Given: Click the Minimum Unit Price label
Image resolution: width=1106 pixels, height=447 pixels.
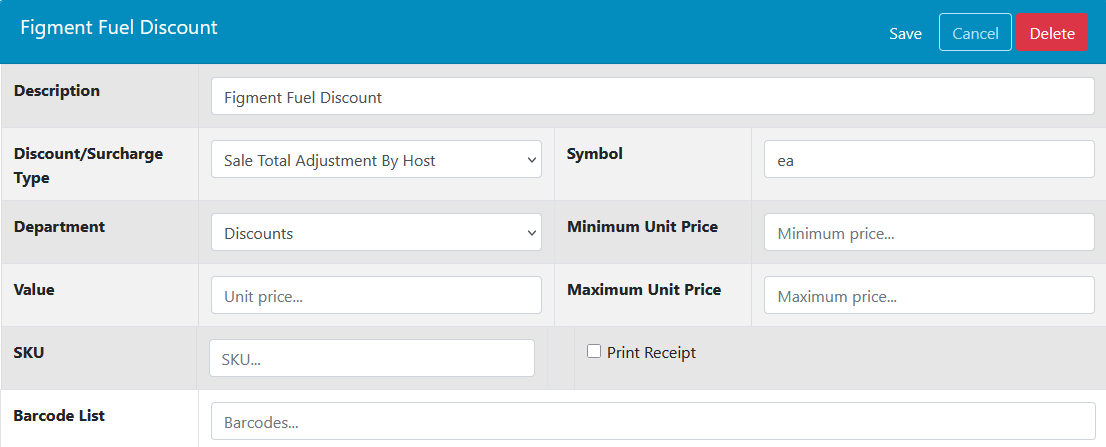Looking at the screenshot, I should [643, 227].
